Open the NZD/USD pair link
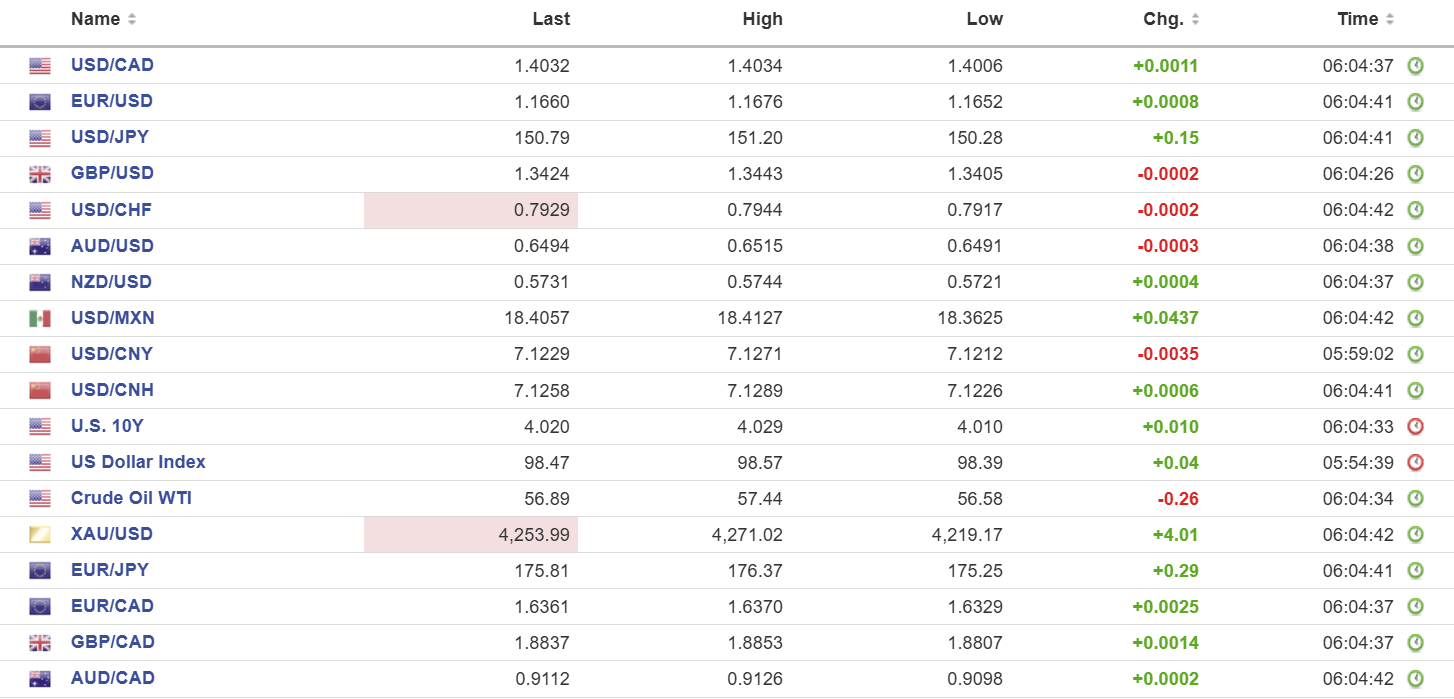Screen dimensions: 1454x699 (112, 281)
